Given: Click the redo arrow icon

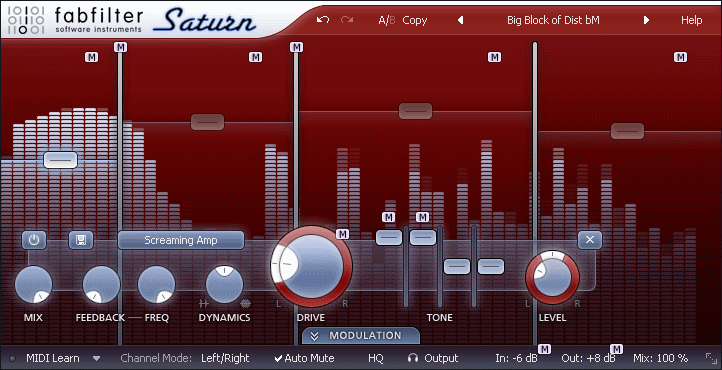Looking at the screenshot, I should tap(347, 20).
